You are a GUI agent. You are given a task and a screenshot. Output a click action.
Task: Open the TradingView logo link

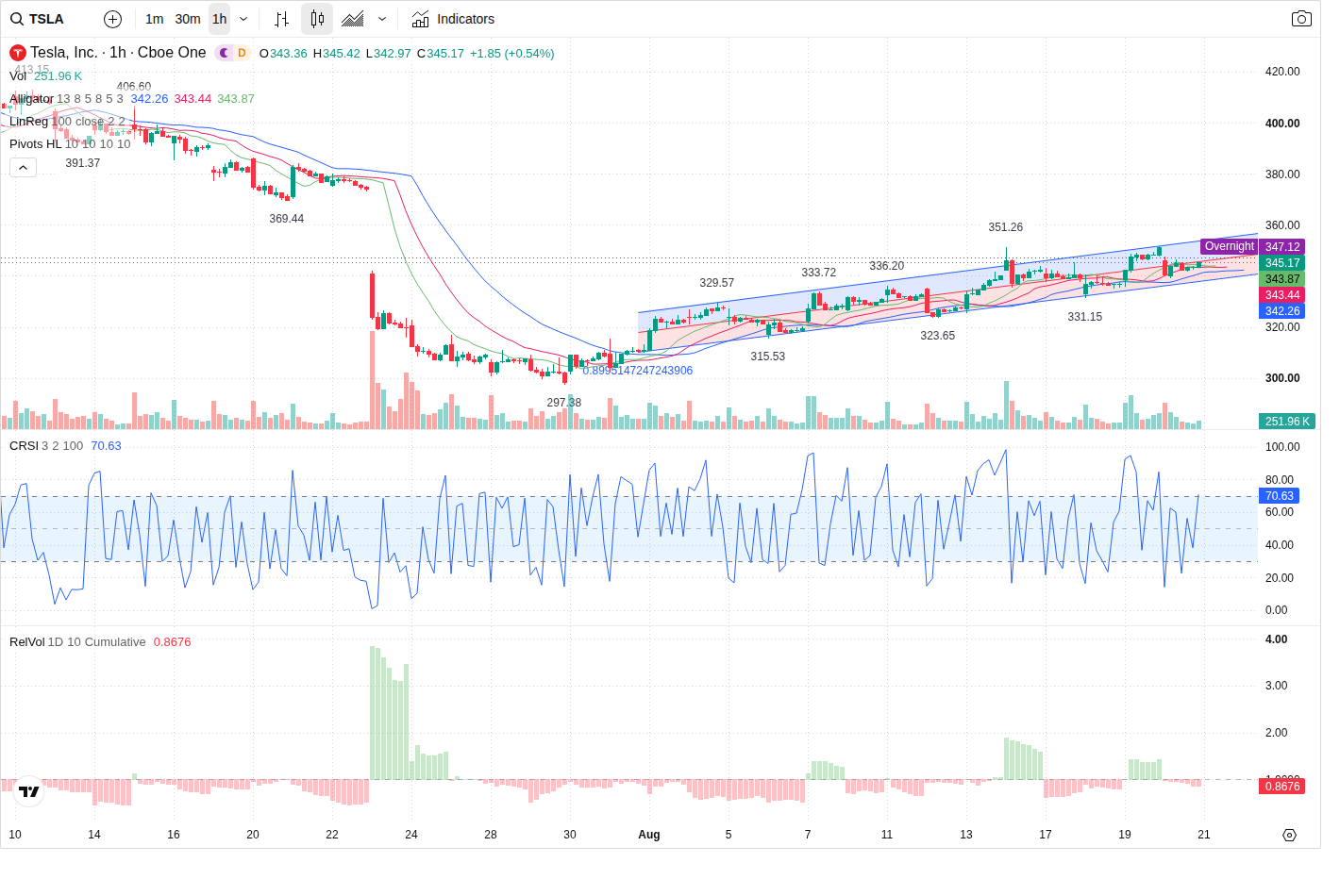click(x=28, y=791)
